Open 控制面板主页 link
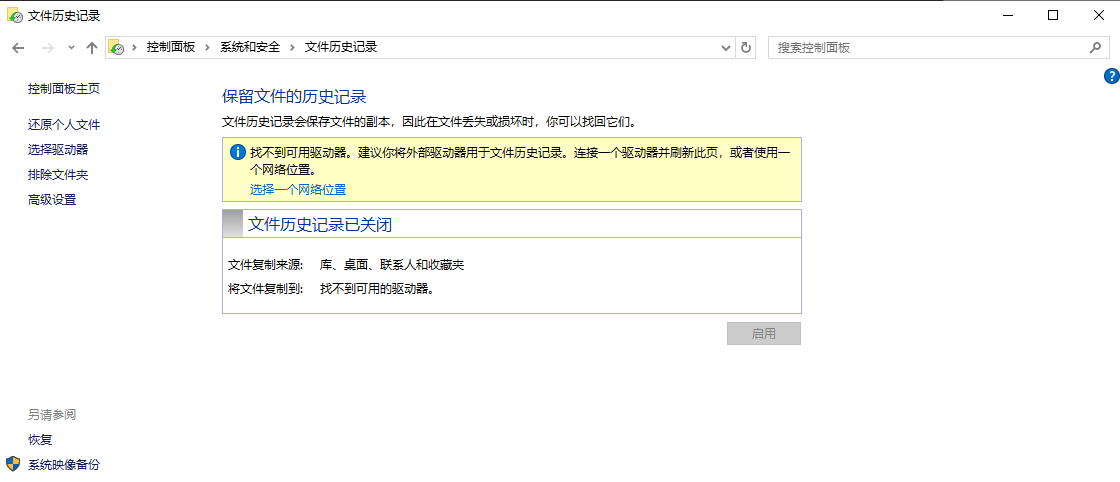This screenshot has width=1120, height=482. 64,88
